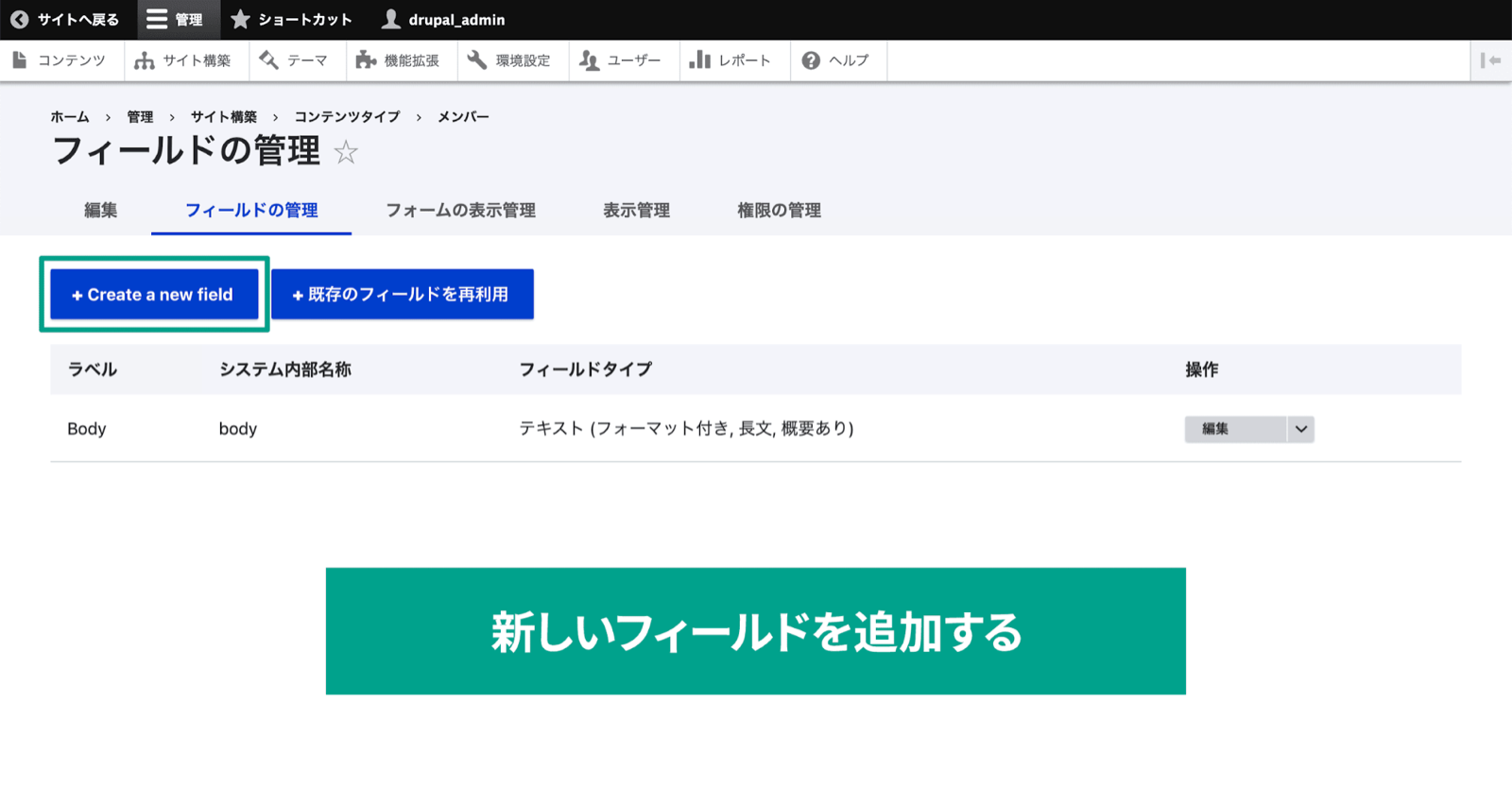Select the Body label cell

87,429
